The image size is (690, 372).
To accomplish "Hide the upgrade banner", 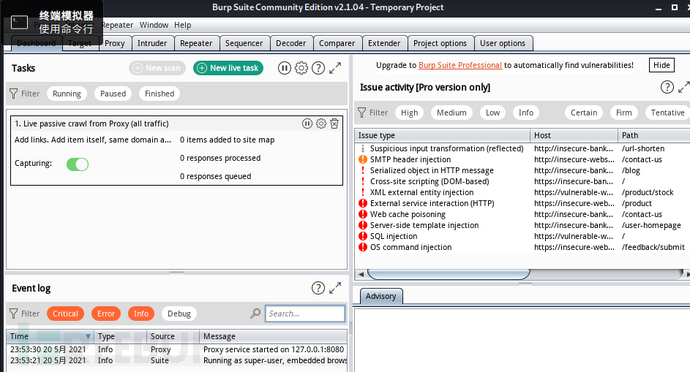I will [661, 65].
